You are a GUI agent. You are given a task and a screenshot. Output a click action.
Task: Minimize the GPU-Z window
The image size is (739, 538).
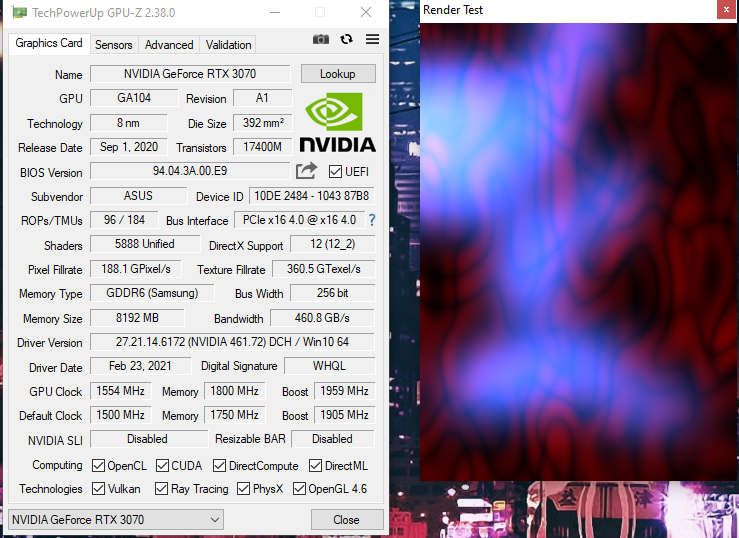click(275, 12)
